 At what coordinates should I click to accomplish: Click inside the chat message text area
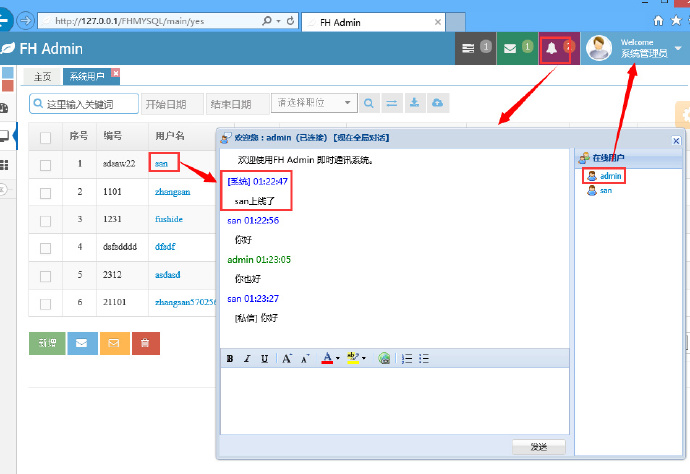395,401
